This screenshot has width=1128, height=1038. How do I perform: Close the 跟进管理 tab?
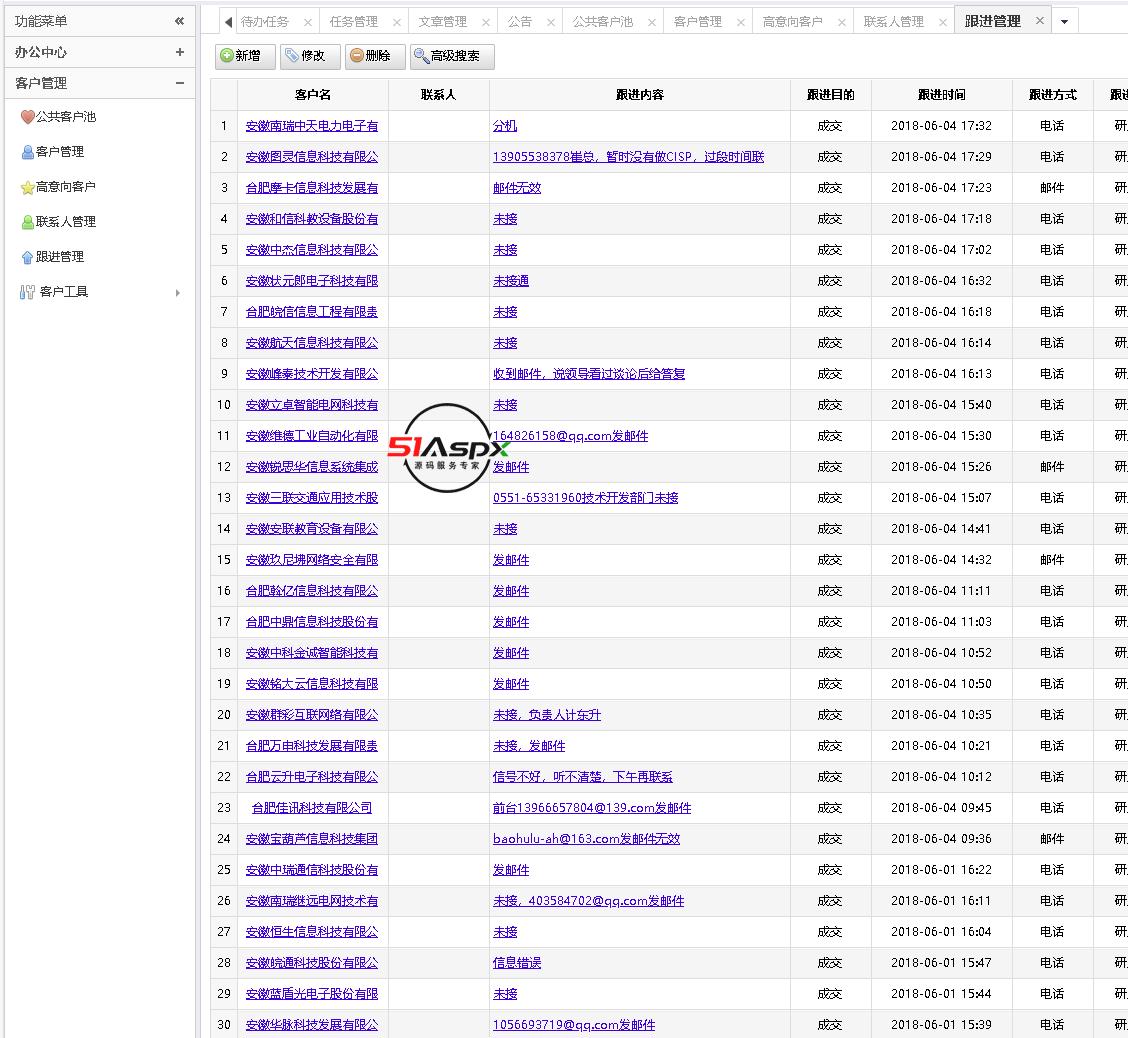pyautogui.click(x=1039, y=20)
